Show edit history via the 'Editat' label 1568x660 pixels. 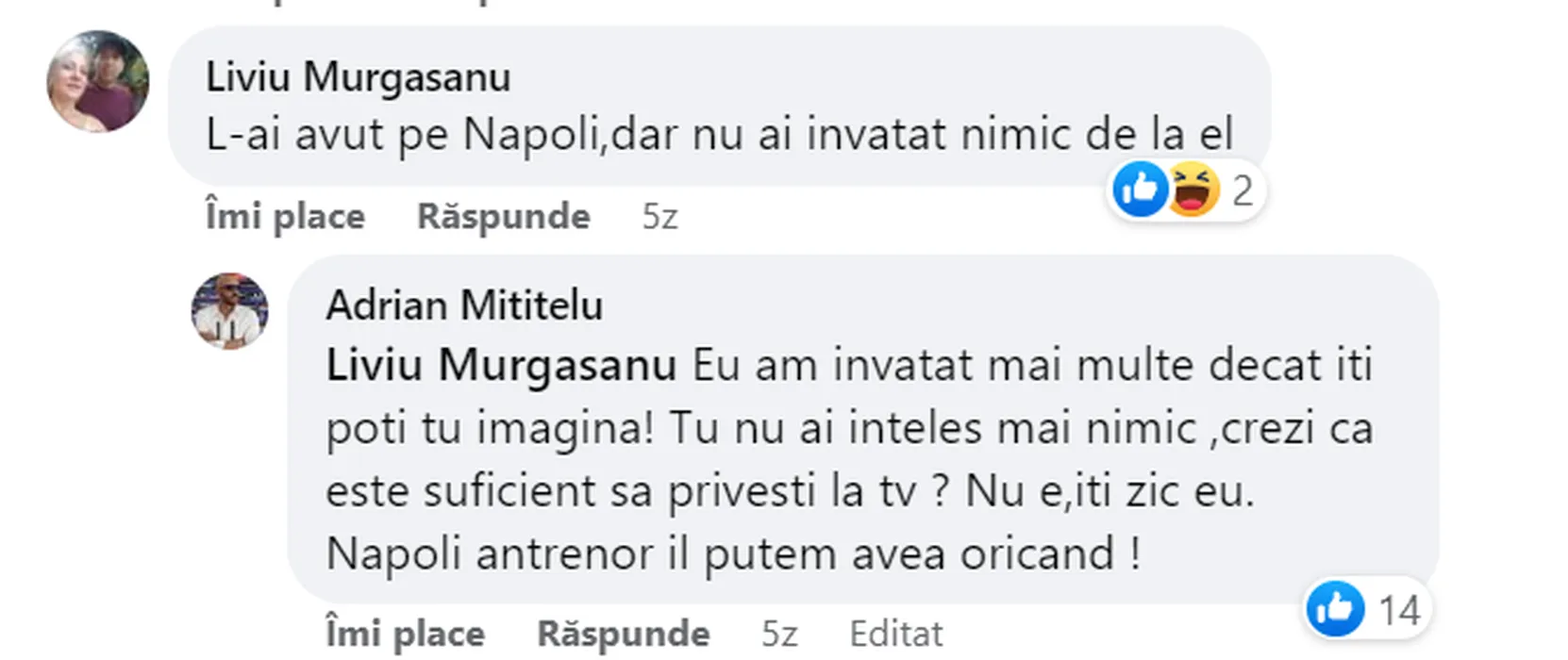(895, 634)
